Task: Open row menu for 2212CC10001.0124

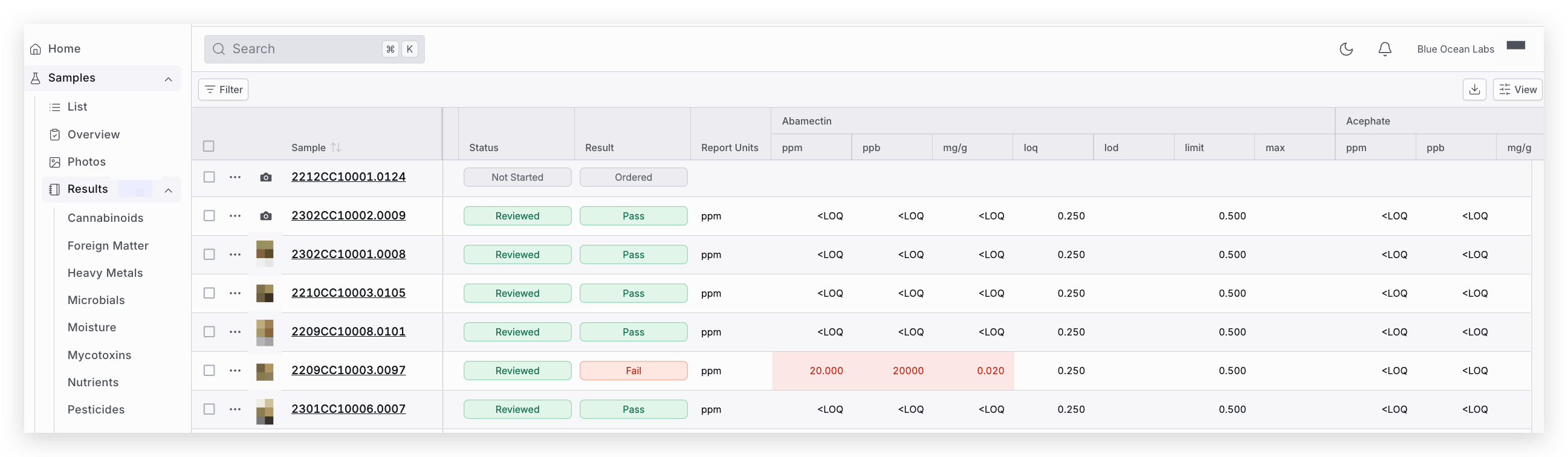Action: pyautogui.click(x=235, y=177)
